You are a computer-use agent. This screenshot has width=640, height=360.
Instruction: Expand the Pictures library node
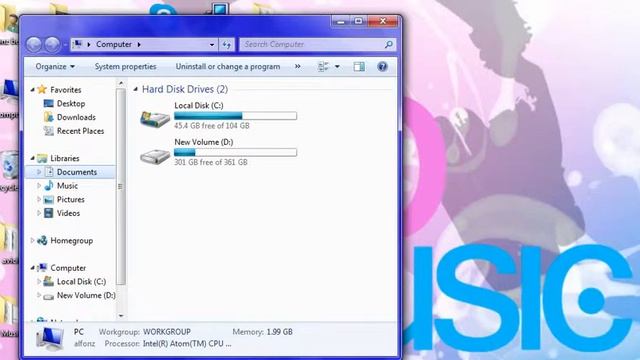pos(39,200)
